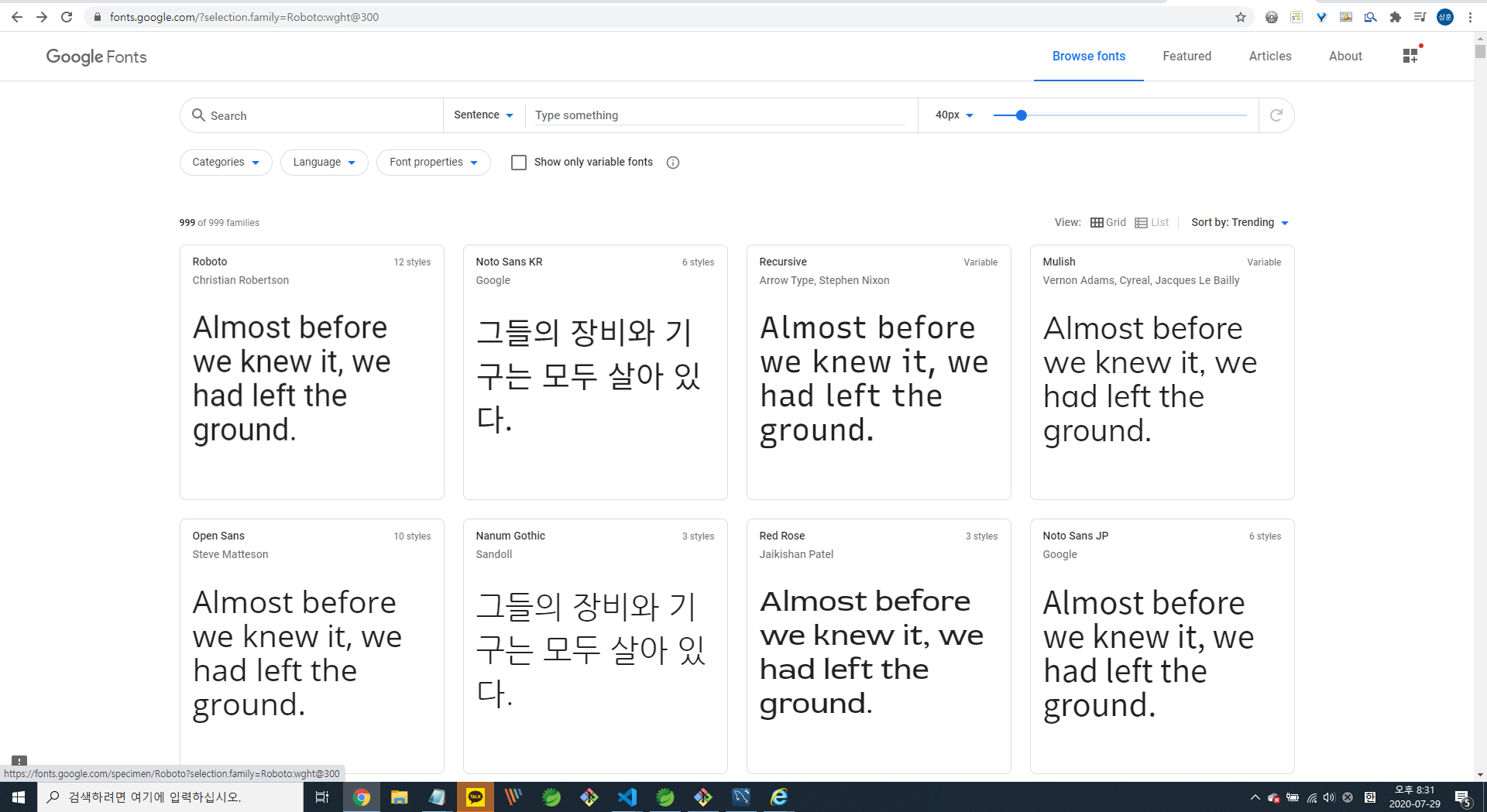Open the Chrome extensions puzzle icon

pyautogui.click(x=1396, y=17)
